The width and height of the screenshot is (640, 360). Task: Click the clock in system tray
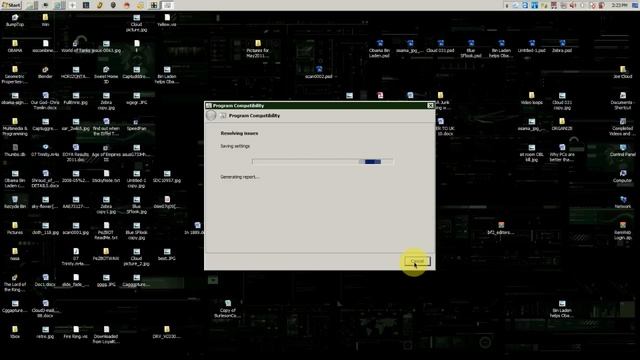pyautogui.click(x=620, y=5)
